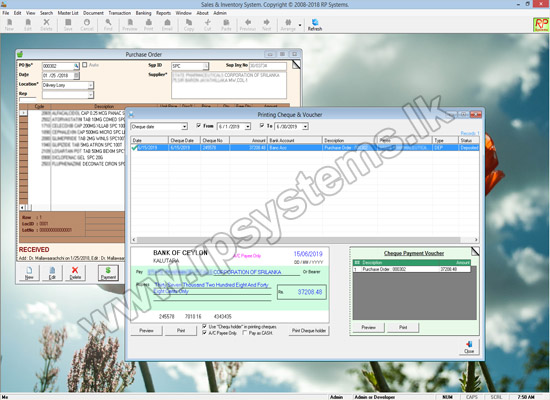550x400 pixels.
Task: Open the Transaction menu
Action: tap(120, 13)
